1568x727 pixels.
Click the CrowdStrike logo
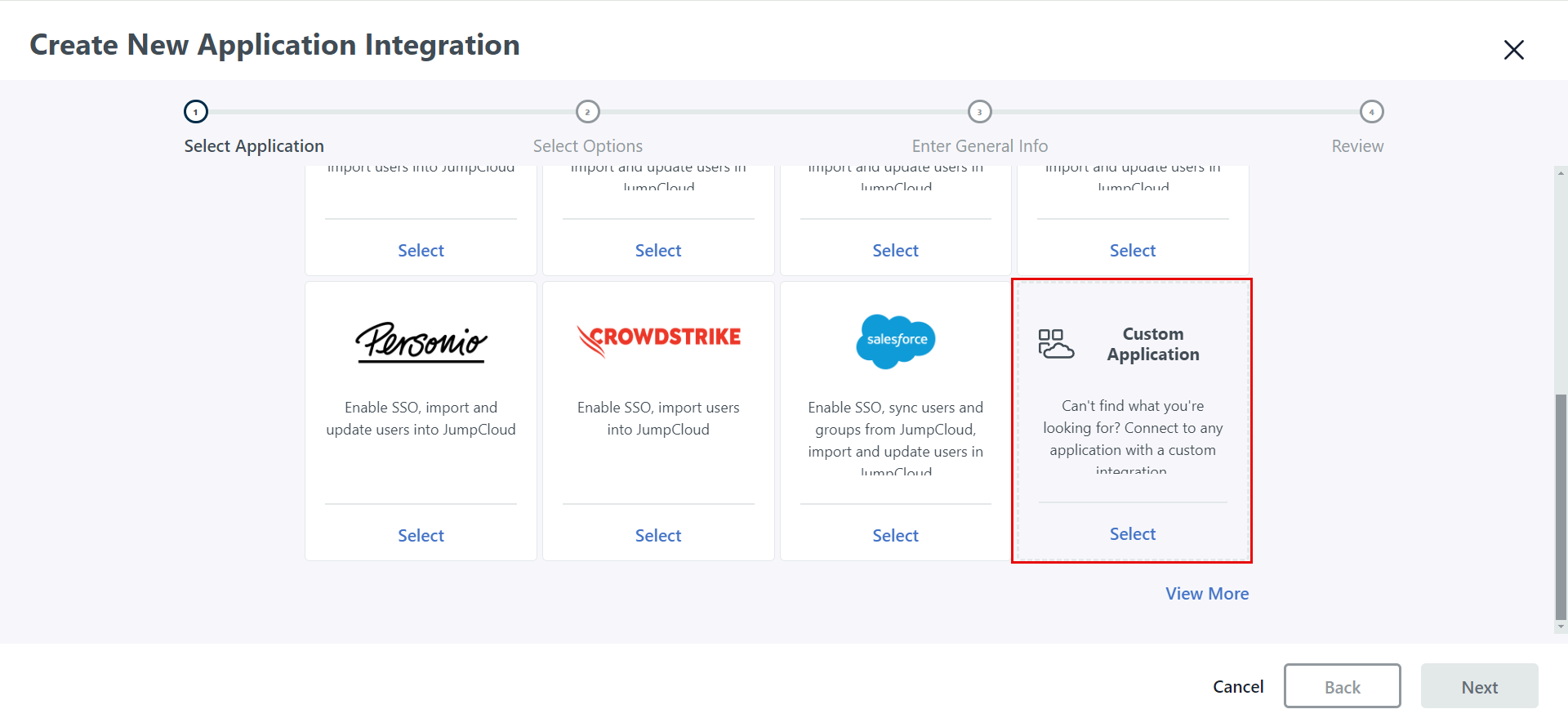click(x=658, y=339)
